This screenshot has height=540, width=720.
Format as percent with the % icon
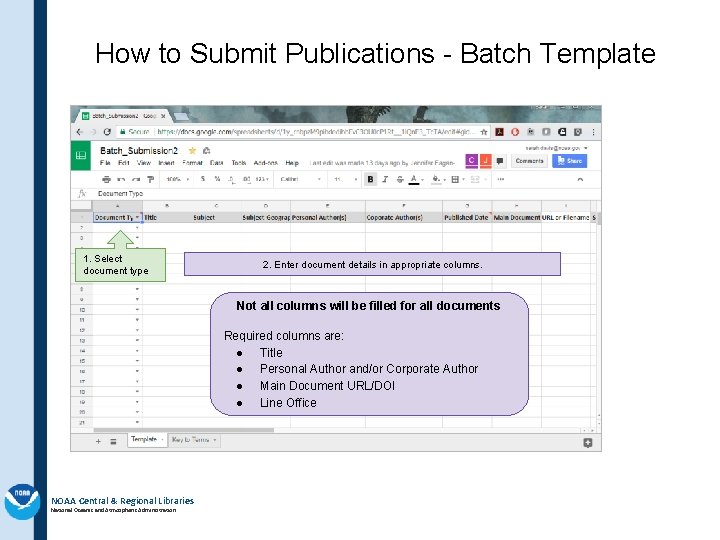coord(217,179)
